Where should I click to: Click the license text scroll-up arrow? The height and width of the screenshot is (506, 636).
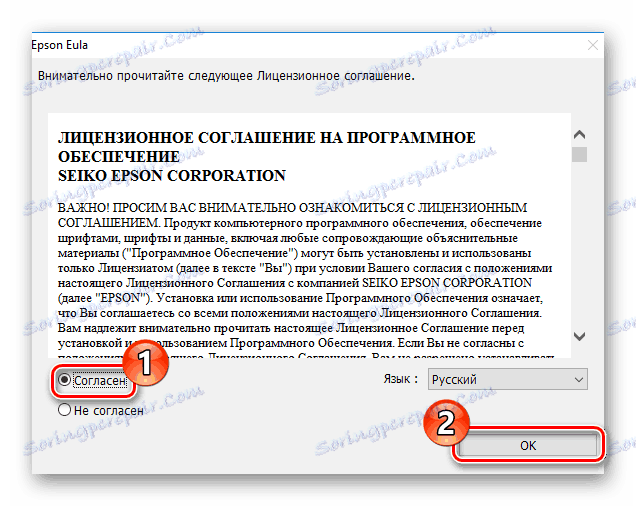[x=580, y=134]
